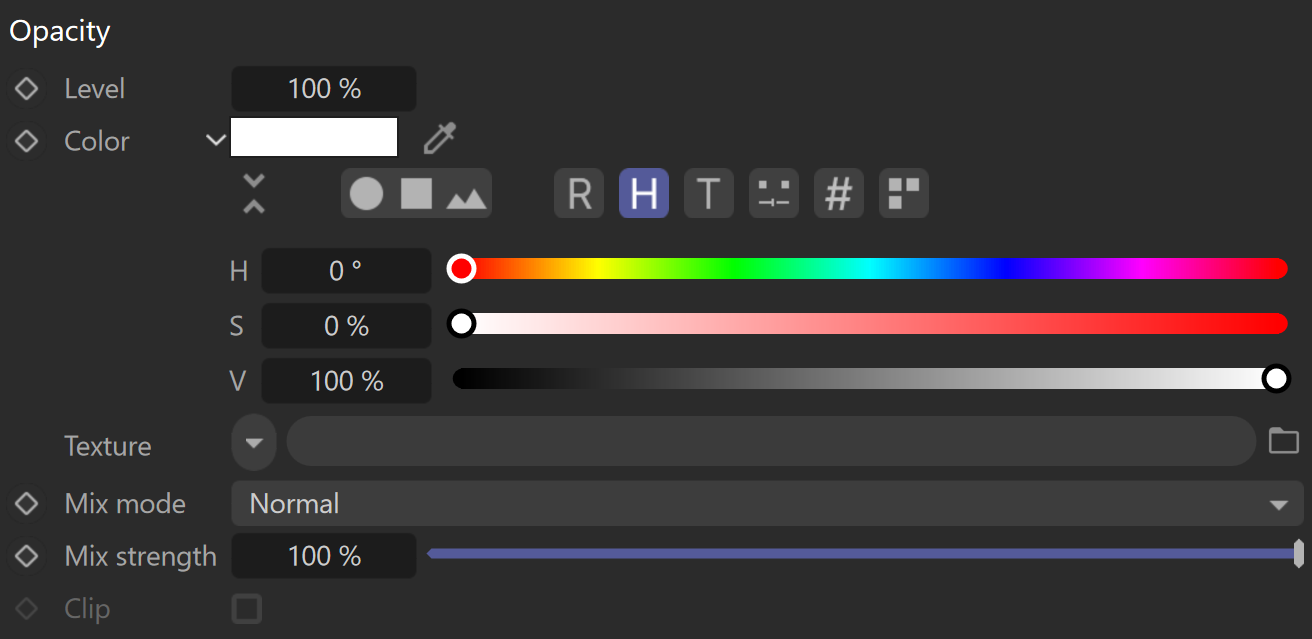Screen dimensions: 1312x639
Task: Switch to Kelvin temperature mode
Action: [x=708, y=193]
